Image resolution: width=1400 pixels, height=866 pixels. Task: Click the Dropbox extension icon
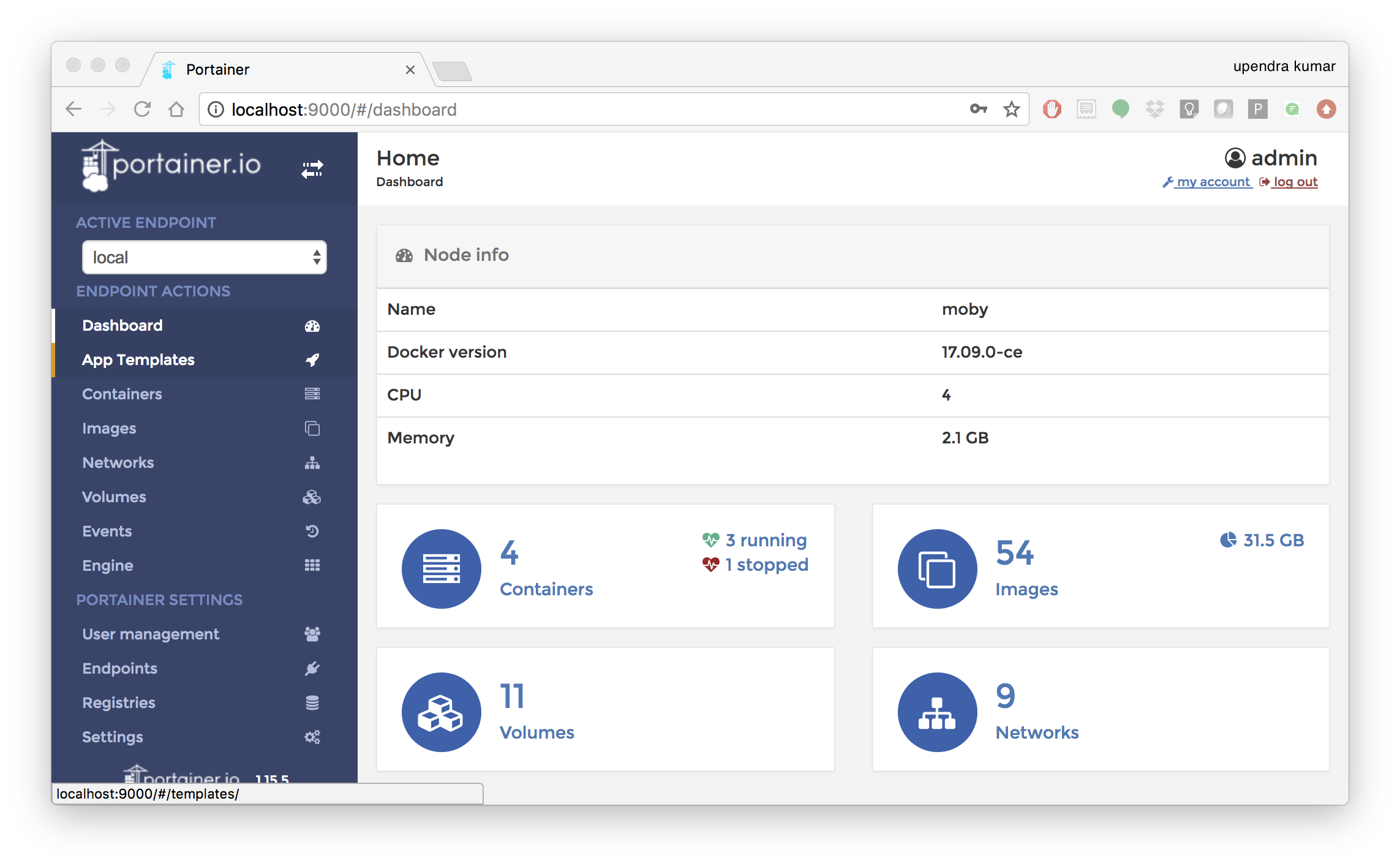(1155, 110)
